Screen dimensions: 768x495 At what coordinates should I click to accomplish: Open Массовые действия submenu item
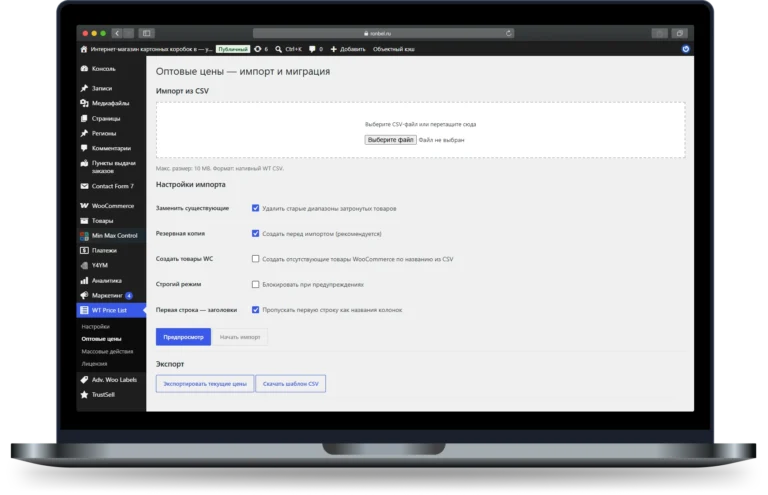click(107, 352)
